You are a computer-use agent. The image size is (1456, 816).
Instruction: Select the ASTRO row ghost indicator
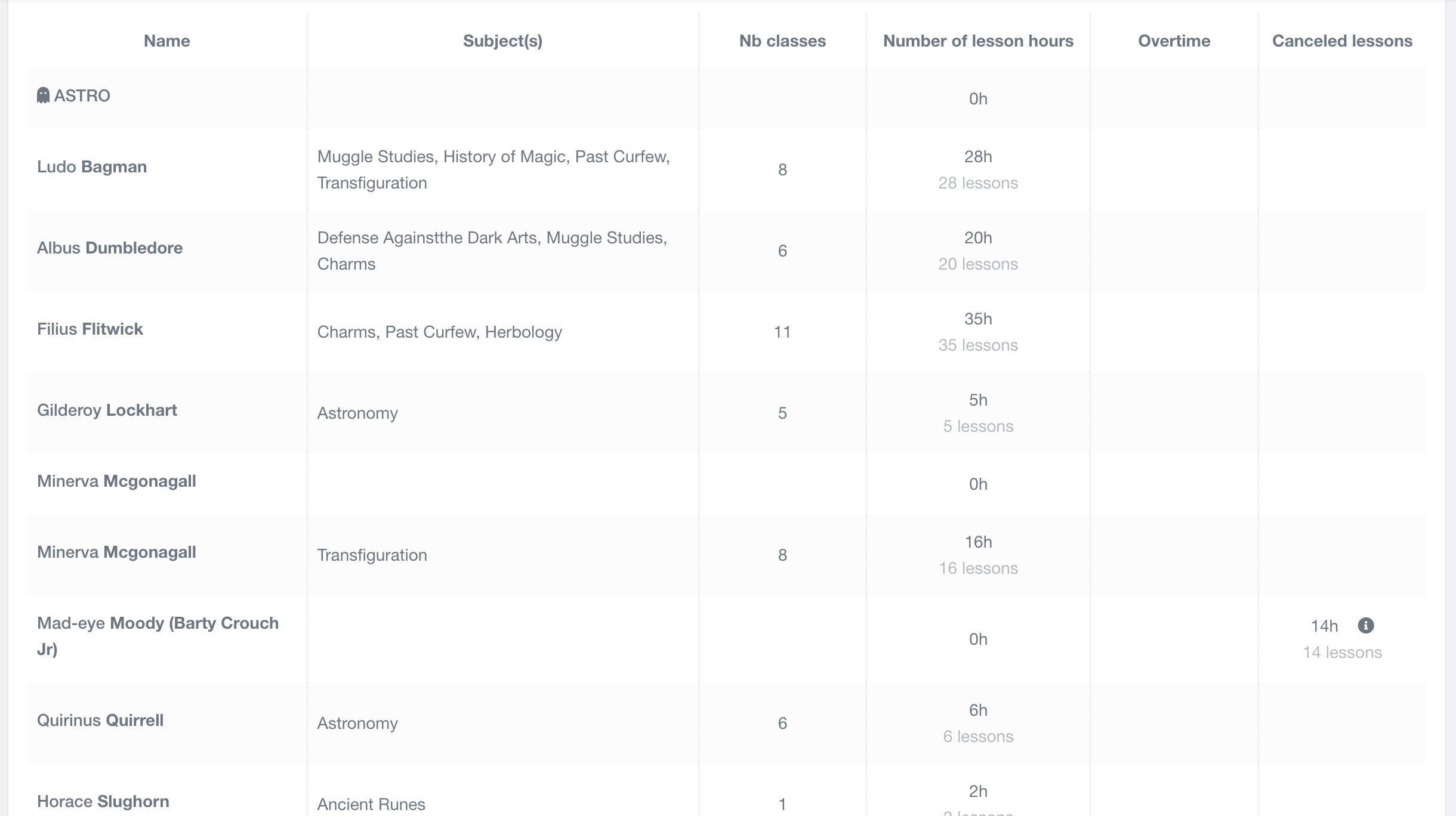click(x=43, y=95)
